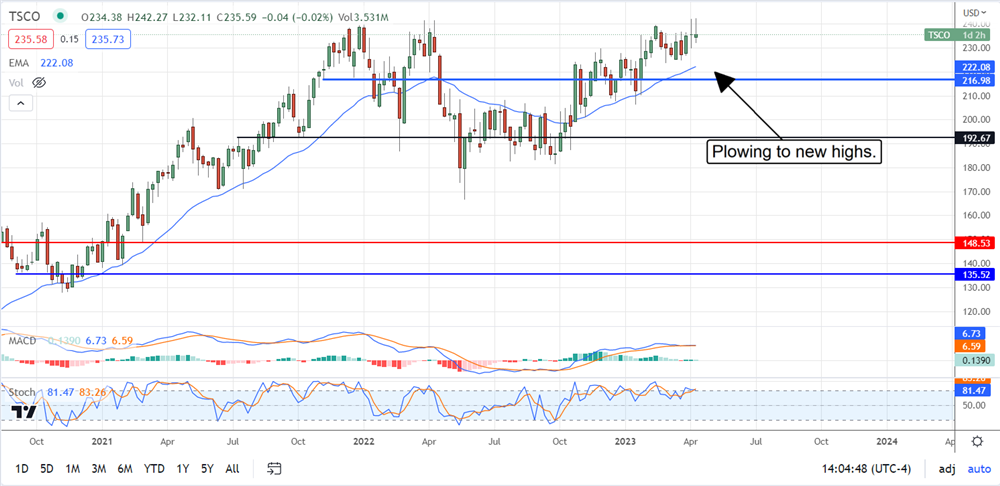Select the black horizontal line at 192.67
Image resolution: width=1000 pixels, height=486 pixels.
(596, 138)
